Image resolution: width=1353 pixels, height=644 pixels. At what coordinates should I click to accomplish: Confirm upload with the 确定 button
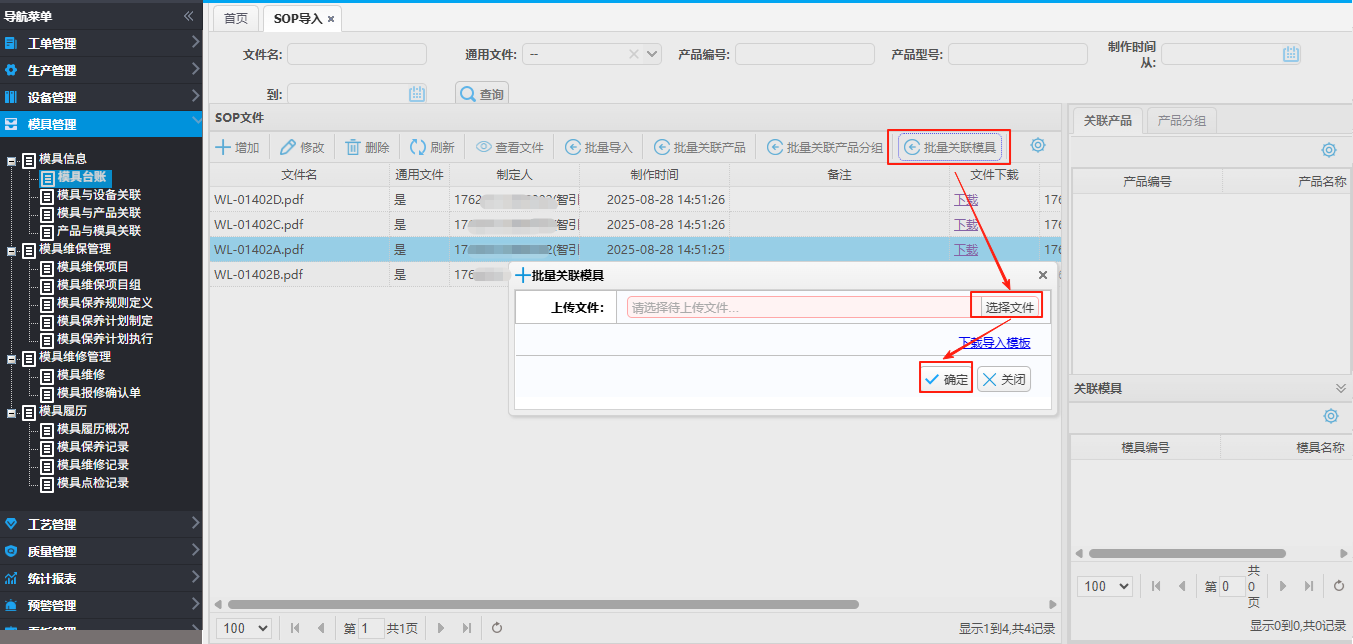[x=945, y=380]
